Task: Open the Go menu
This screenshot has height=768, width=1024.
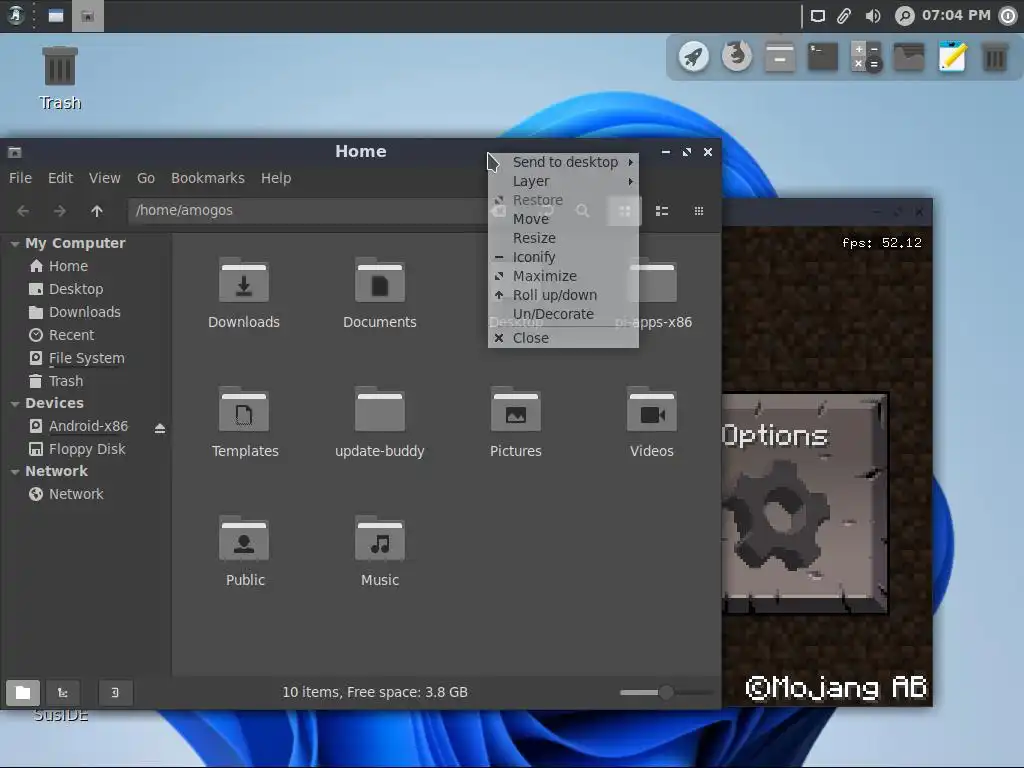Action: coord(146,178)
